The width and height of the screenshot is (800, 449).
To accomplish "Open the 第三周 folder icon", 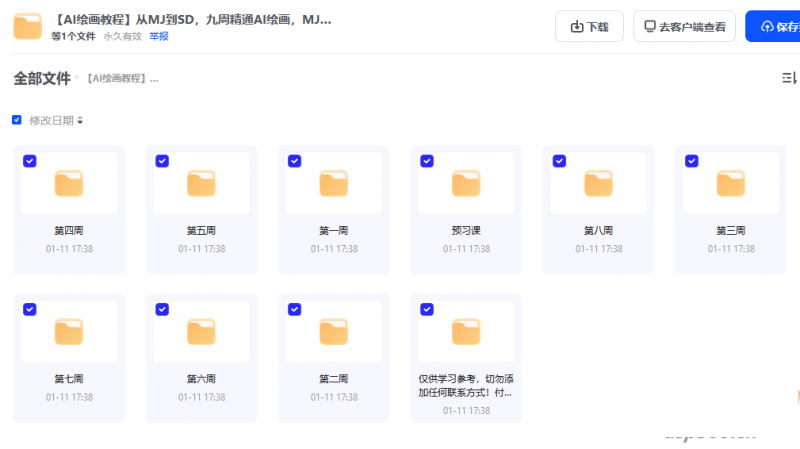I will click(730, 184).
